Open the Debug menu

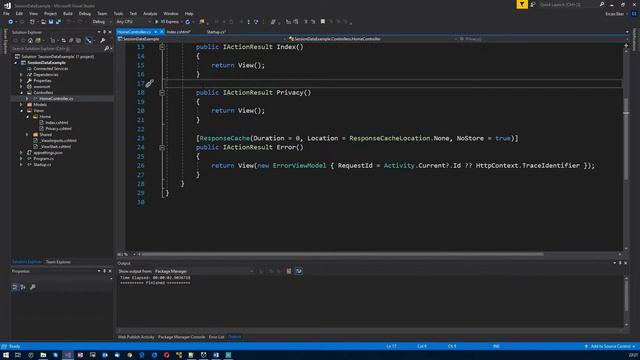pyautogui.click(x=85, y=13)
